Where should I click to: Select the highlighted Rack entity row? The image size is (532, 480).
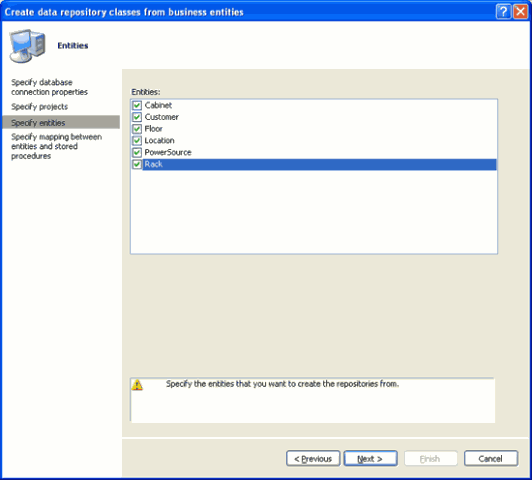(314, 164)
